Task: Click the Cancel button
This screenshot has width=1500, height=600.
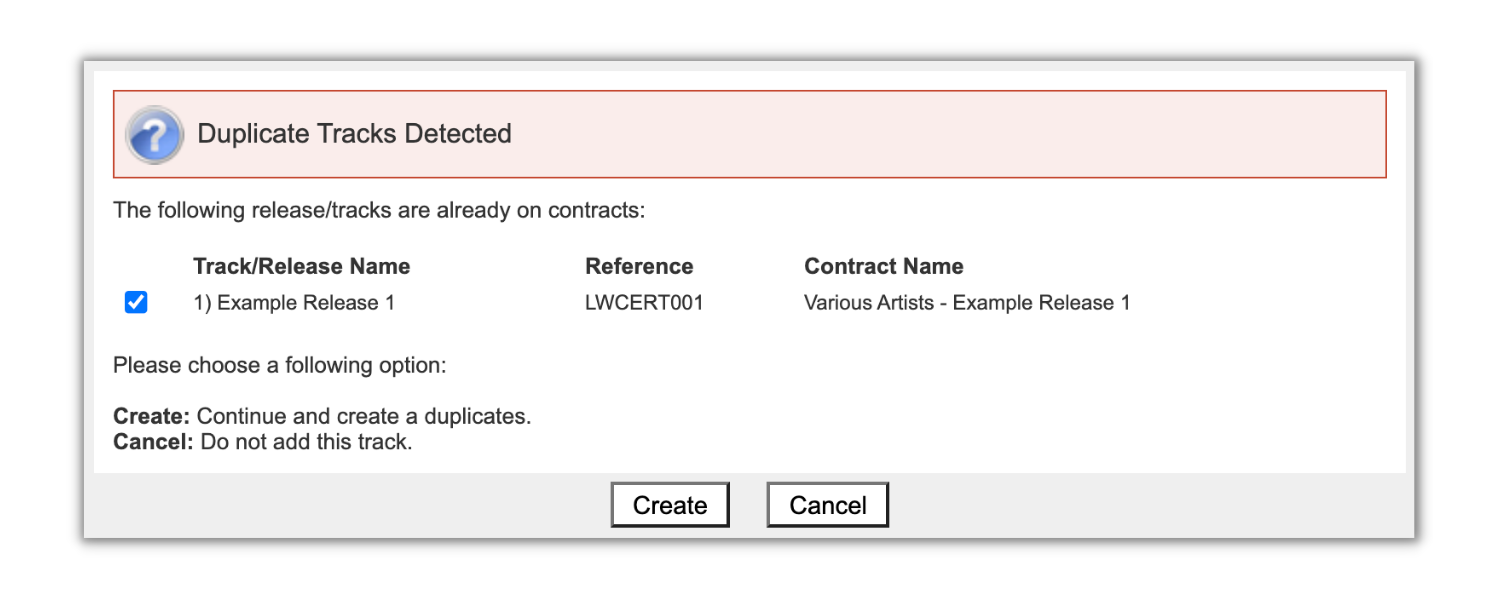Action: 828,505
